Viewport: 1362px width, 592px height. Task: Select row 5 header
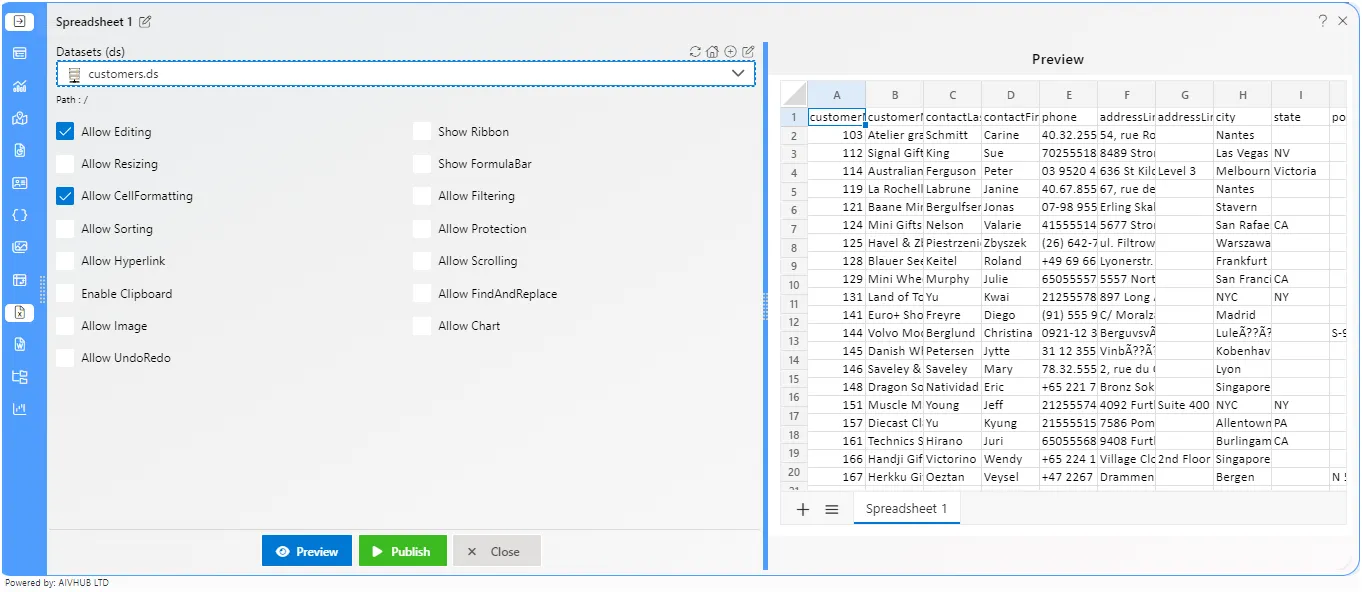tap(794, 190)
